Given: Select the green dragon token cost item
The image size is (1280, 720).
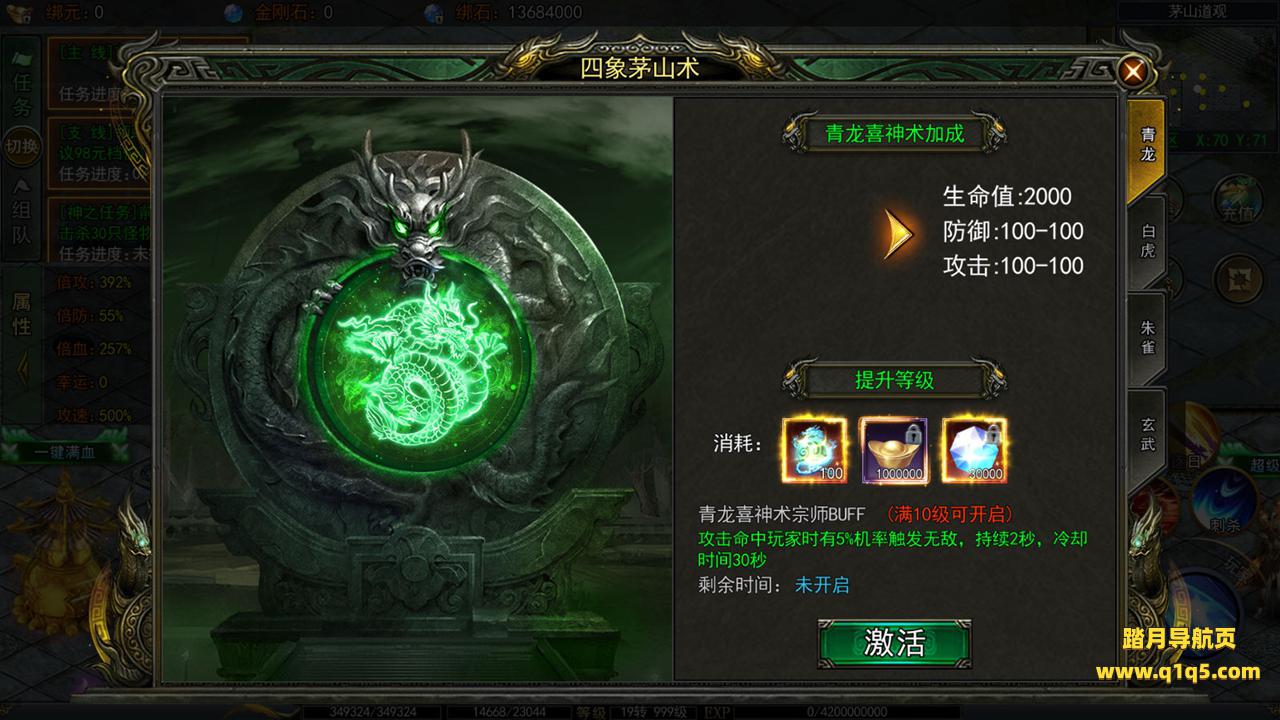Looking at the screenshot, I should 814,450.
